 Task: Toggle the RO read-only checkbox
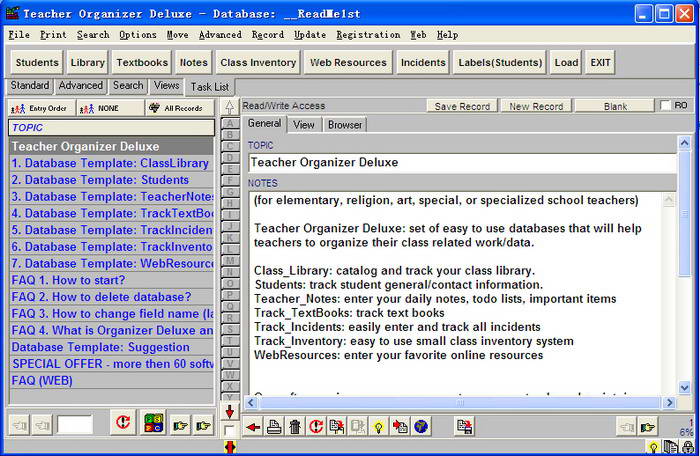coord(665,105)
